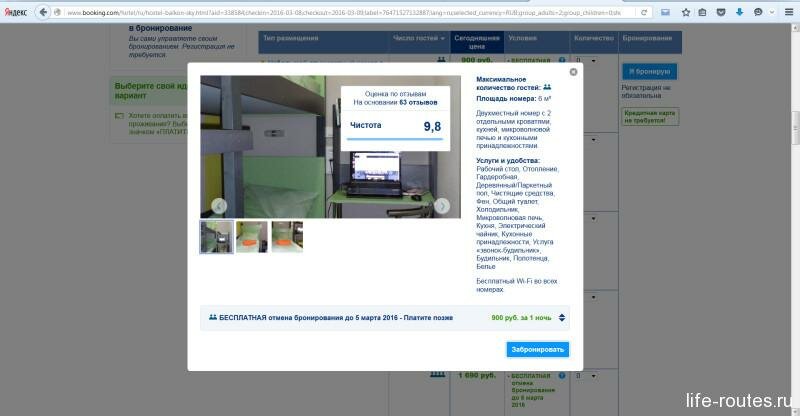Select the second room thumbnail
The image size is (800, 416).
click(x=252, y=237)
